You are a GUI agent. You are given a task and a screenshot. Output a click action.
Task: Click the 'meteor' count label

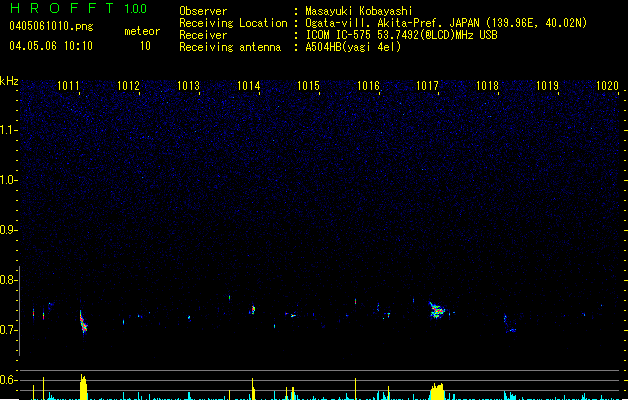pyautogui.click(x=142, y=31)
